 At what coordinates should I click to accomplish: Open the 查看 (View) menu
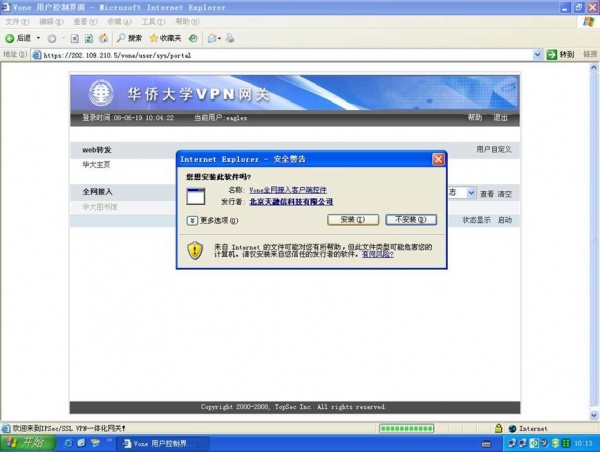(x=85, y=22)
